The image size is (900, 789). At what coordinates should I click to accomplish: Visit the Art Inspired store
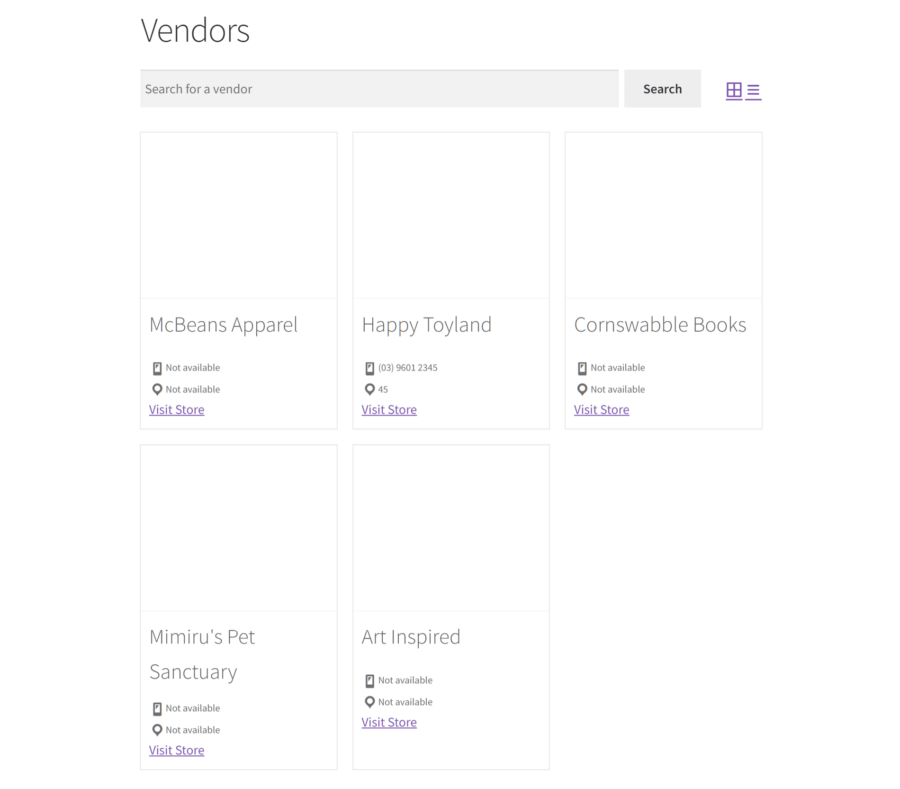pos(389,722)
